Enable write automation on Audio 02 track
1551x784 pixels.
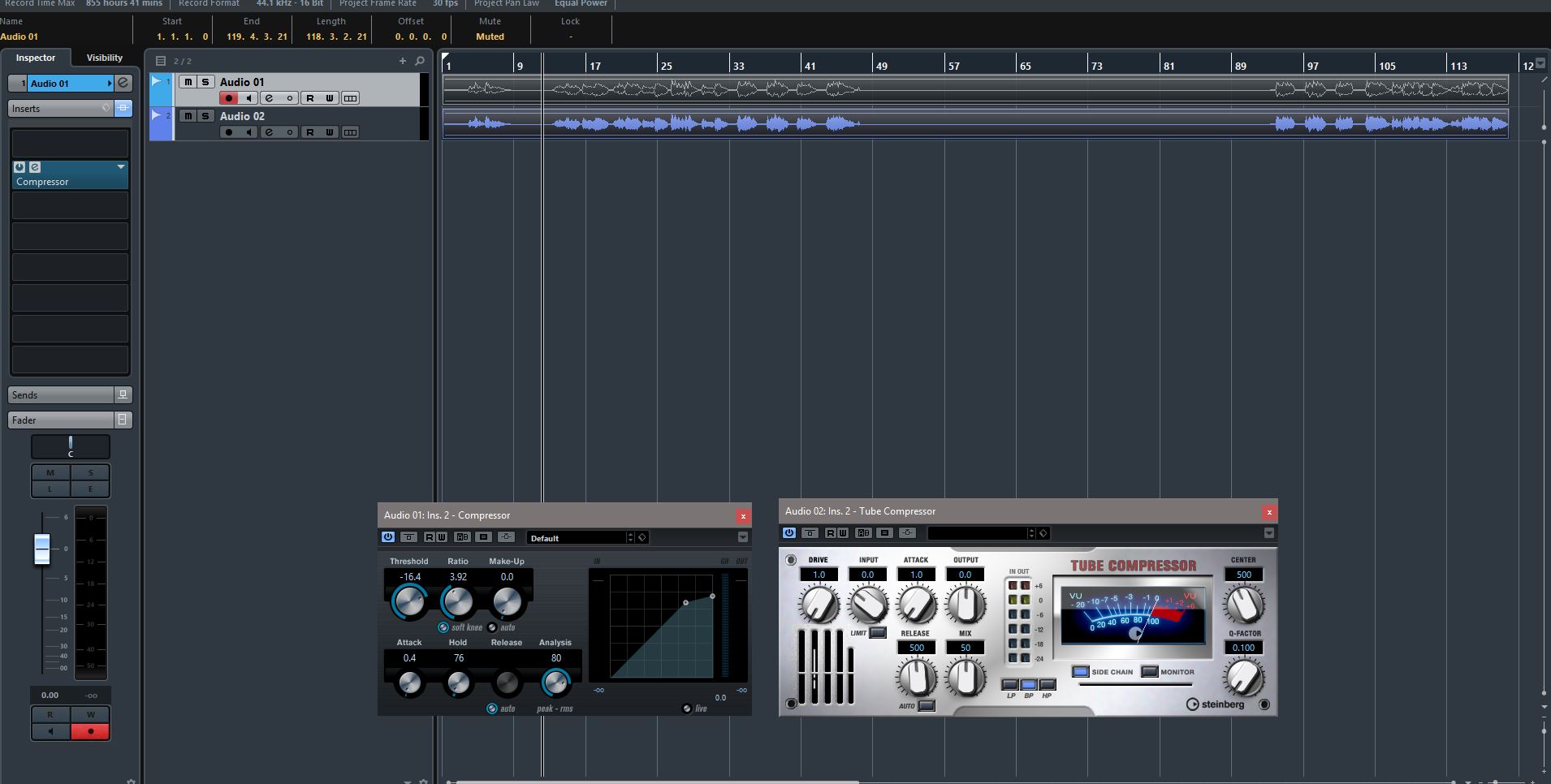(330, 132)
